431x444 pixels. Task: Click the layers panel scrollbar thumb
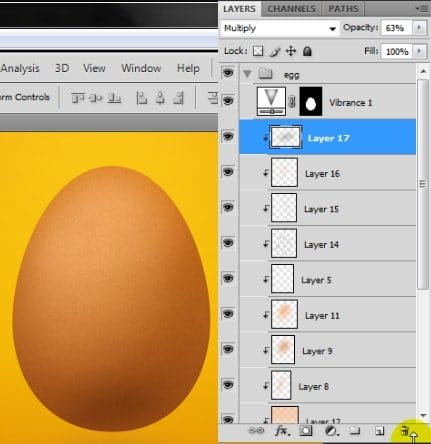[423, 184]
